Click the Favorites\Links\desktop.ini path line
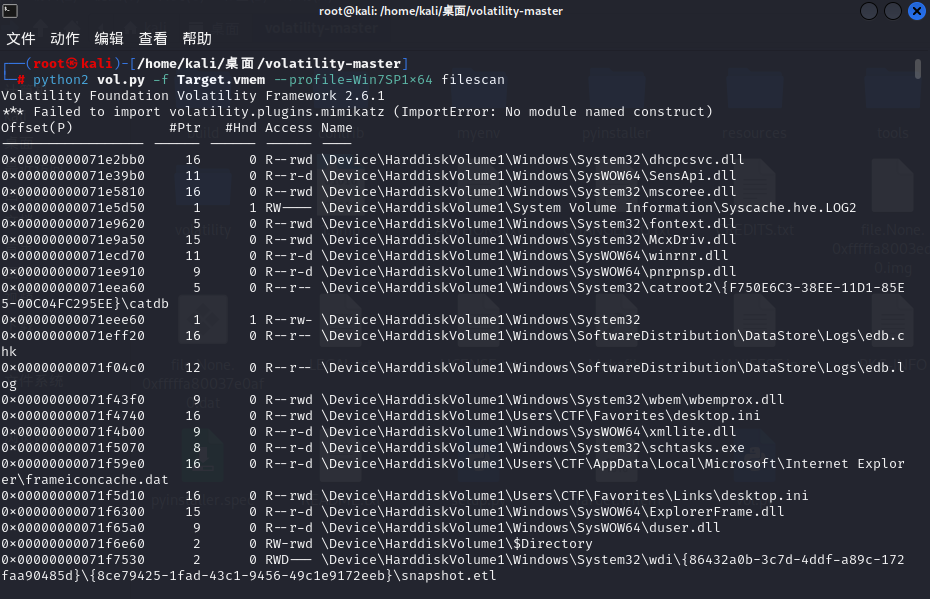 [565, 496]
